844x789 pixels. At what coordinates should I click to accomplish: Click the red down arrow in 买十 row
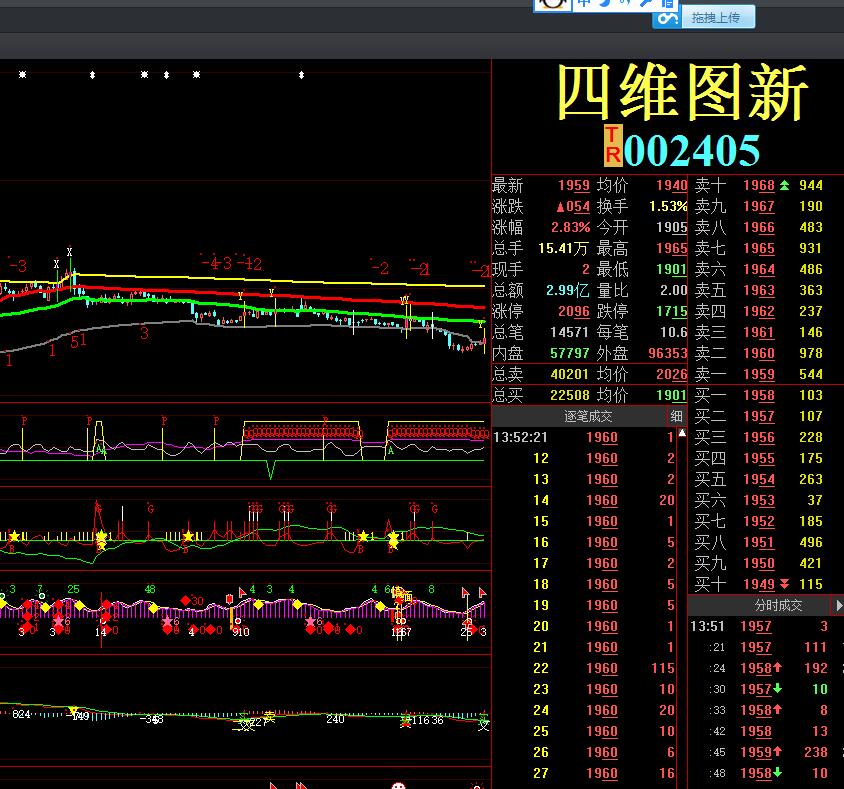[784, 584]
